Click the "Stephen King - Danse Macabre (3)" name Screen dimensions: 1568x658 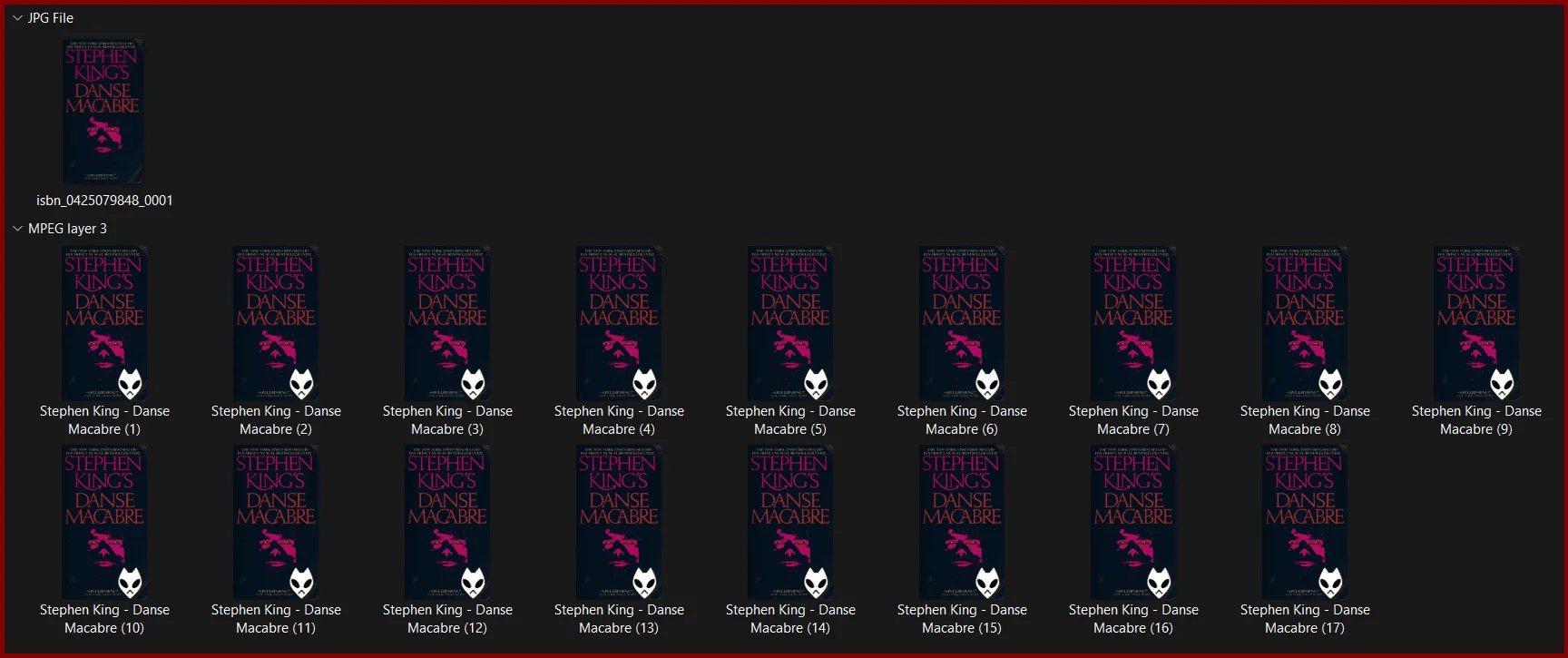(x=447, y=420)
